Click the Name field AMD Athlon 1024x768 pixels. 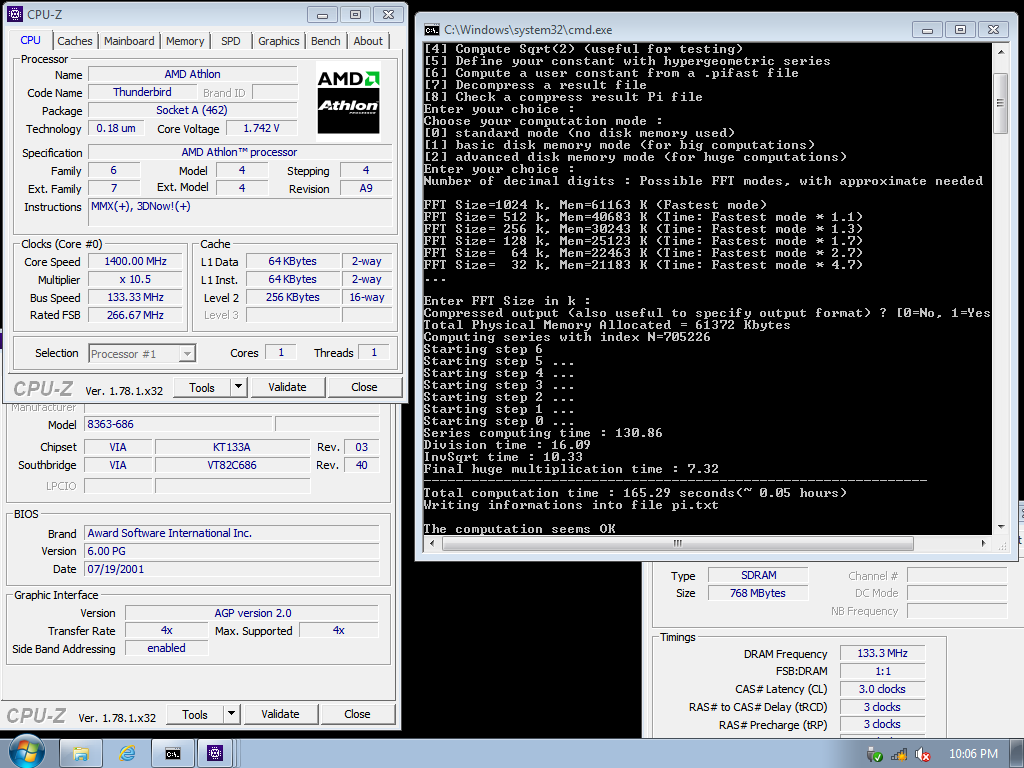click(x=192, y=74)
